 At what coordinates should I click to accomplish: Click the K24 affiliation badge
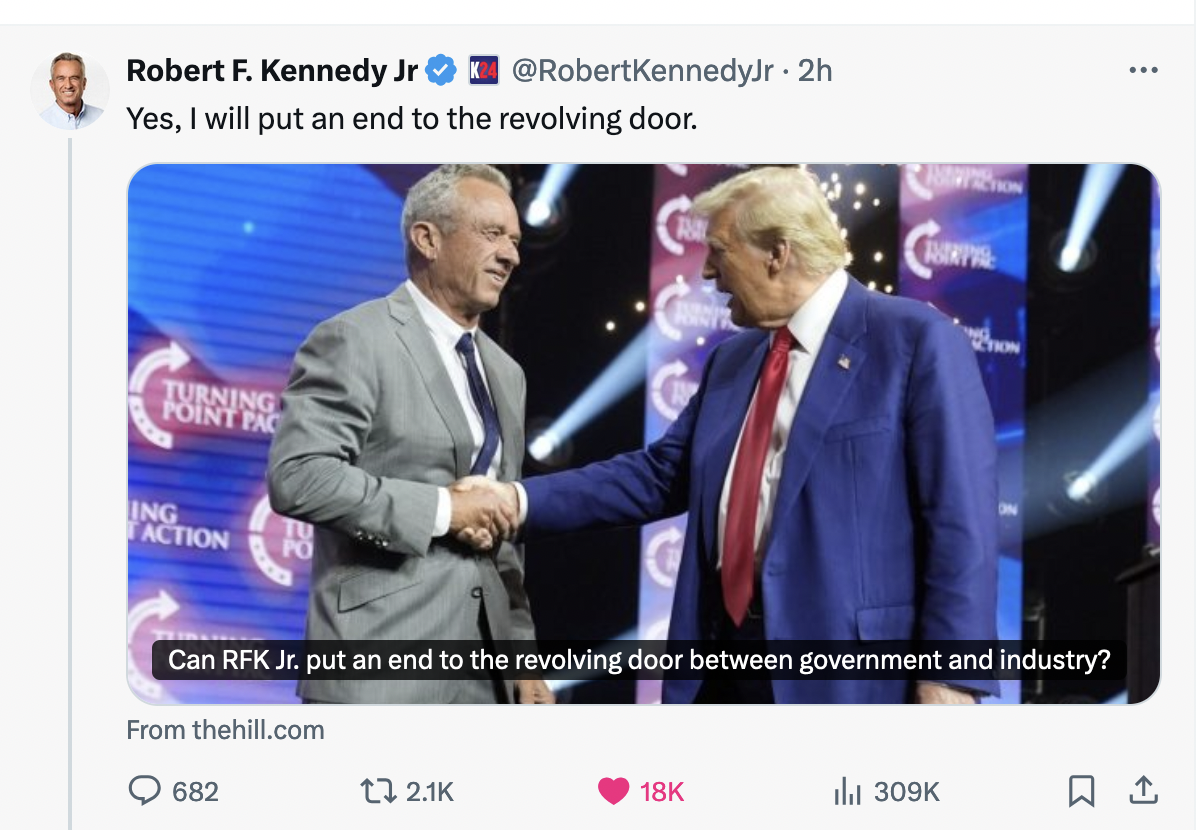tap(484, 71)
